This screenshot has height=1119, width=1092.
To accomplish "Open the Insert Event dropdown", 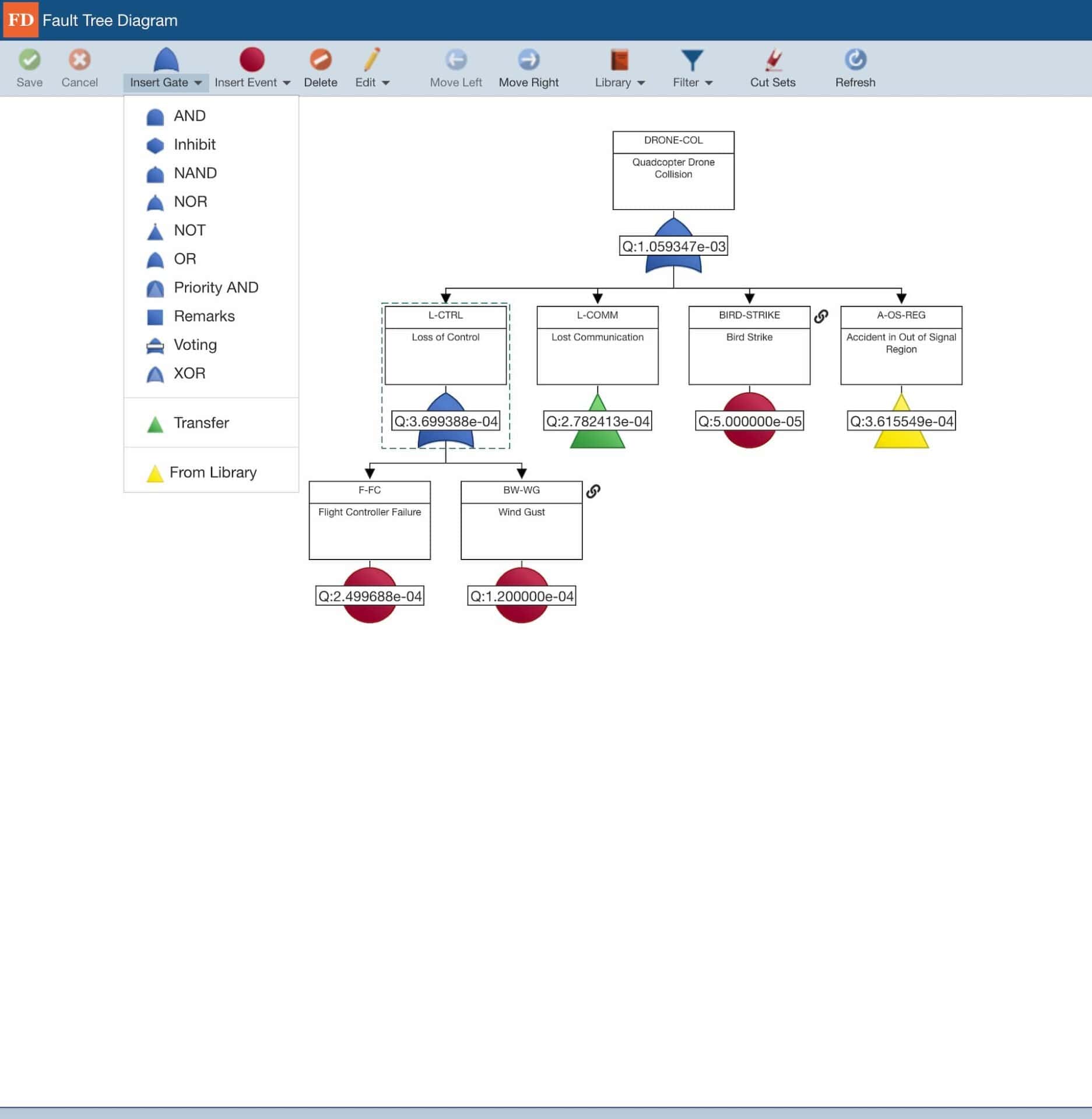I will (251, 82).
